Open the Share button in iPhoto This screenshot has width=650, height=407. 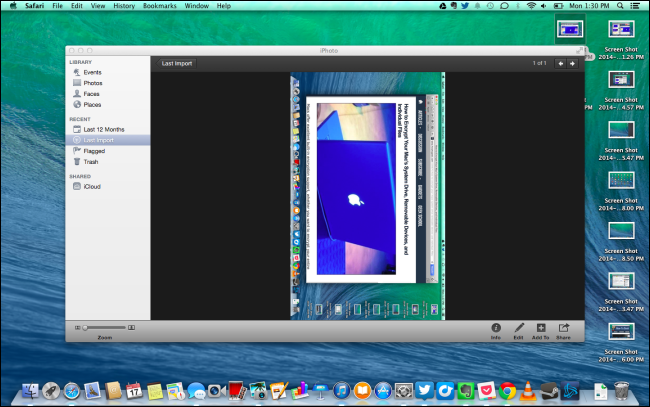point(563,331)
